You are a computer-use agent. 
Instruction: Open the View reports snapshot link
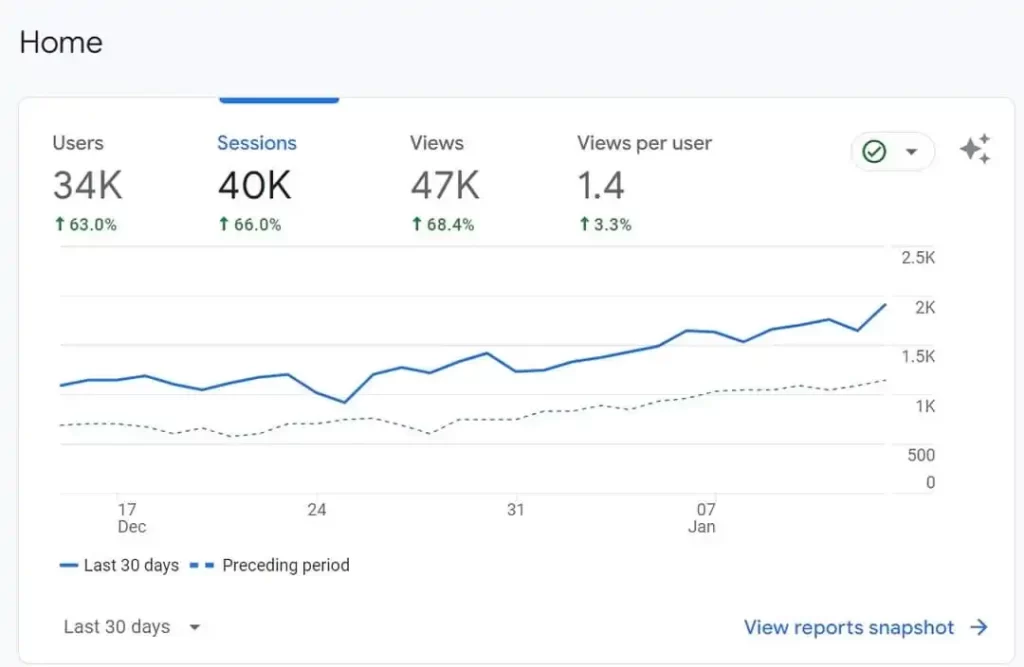849,627
